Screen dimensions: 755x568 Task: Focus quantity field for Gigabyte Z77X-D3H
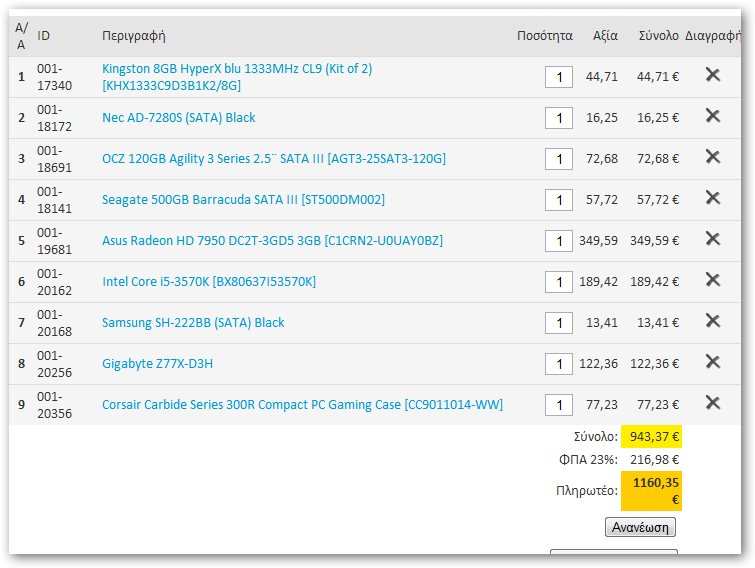[559, 363]
